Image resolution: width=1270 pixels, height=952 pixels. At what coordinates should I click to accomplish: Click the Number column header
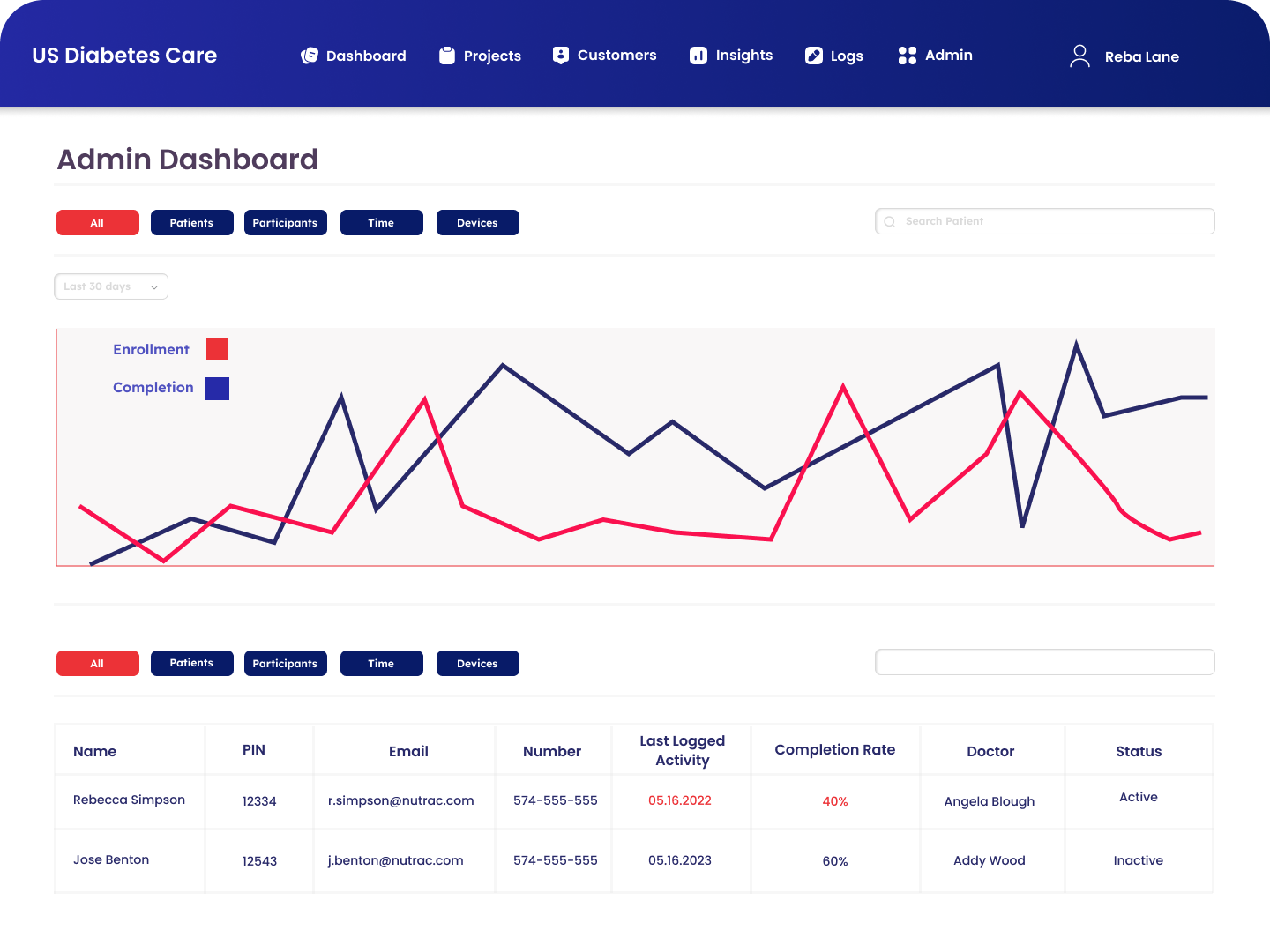(x=552, y=751)
